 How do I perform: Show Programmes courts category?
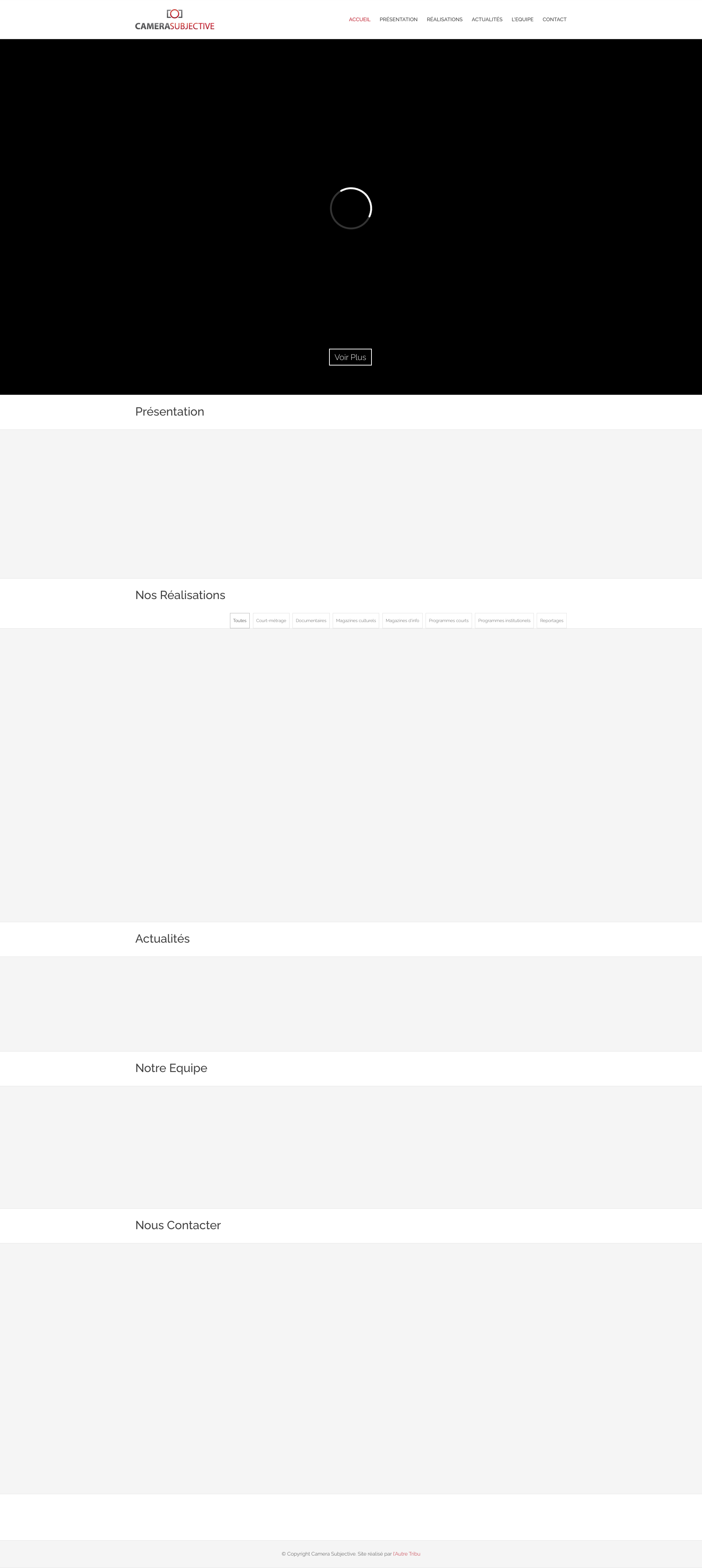[x=449, y=620]
